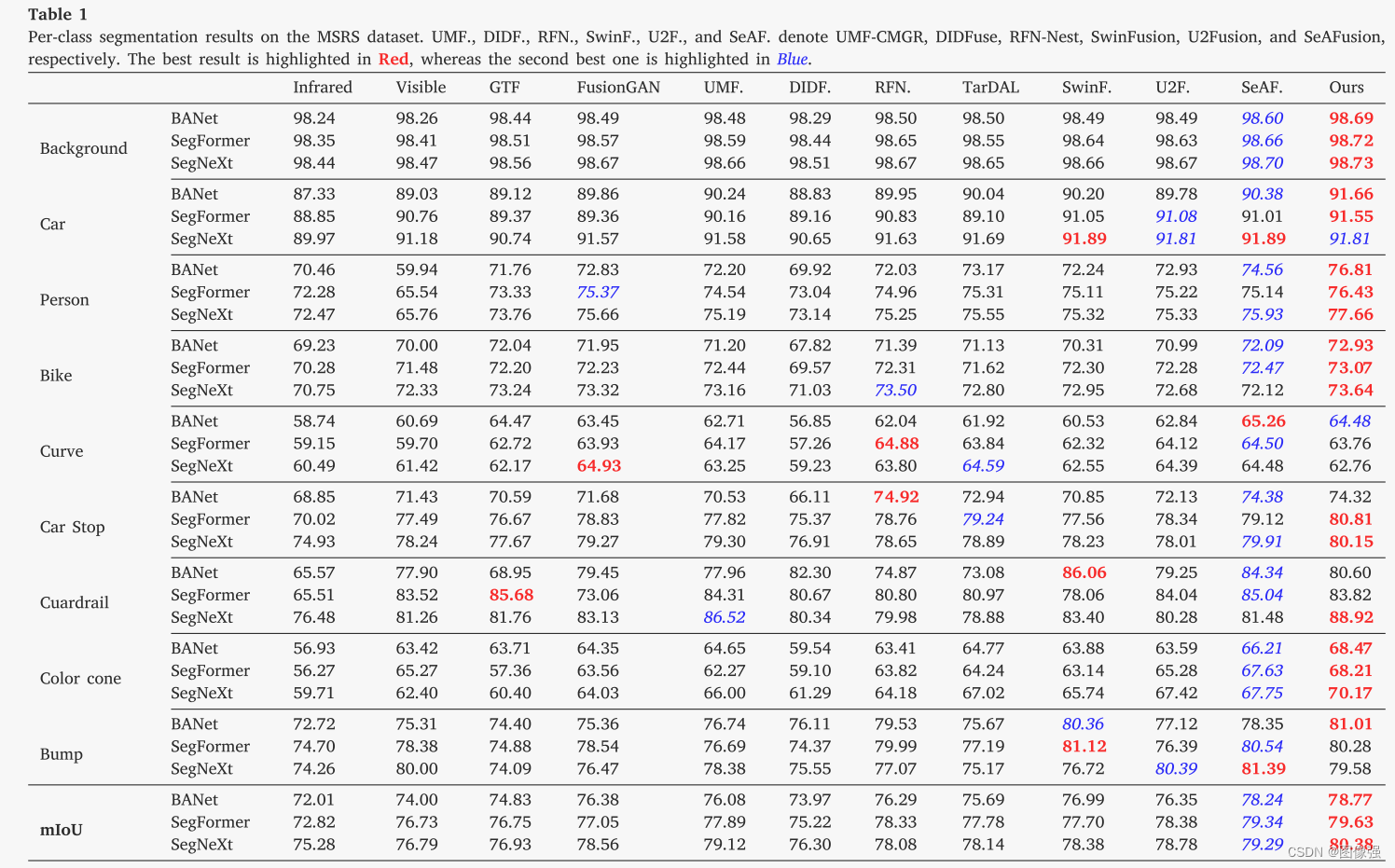Click the "BANet" label in the mIoU group
This screenshot has width=1395, height=868.
[x=194, y=800]
